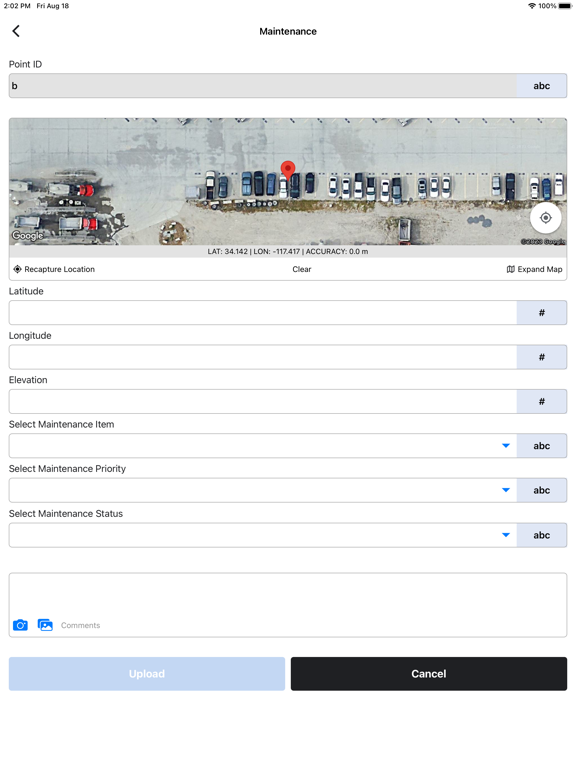The width and height of the screenshot is (576, 768).
Task: Tap the Maintenance page title
Action: click(288, 31)
